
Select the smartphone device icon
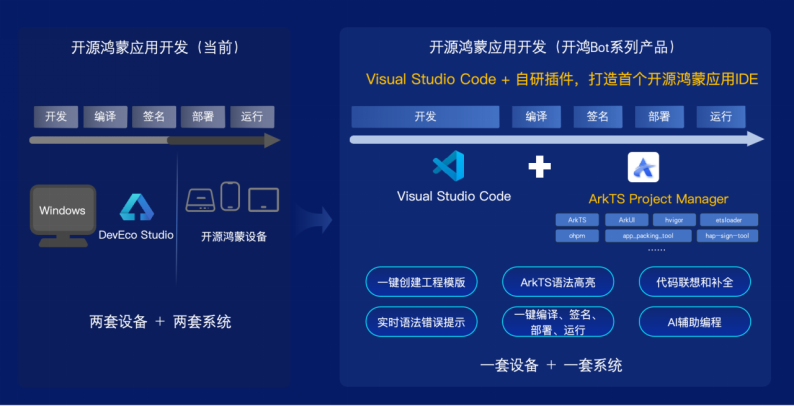pos(230,196)
